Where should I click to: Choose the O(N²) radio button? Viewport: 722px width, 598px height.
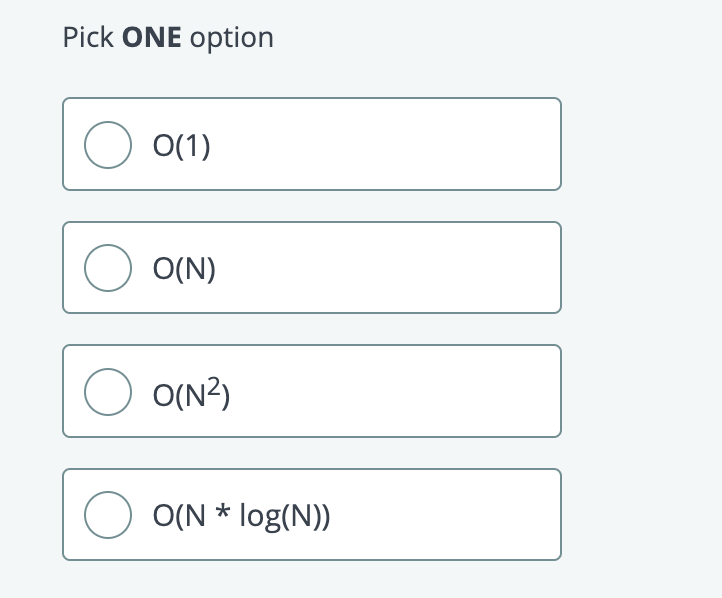click(108, 392)
